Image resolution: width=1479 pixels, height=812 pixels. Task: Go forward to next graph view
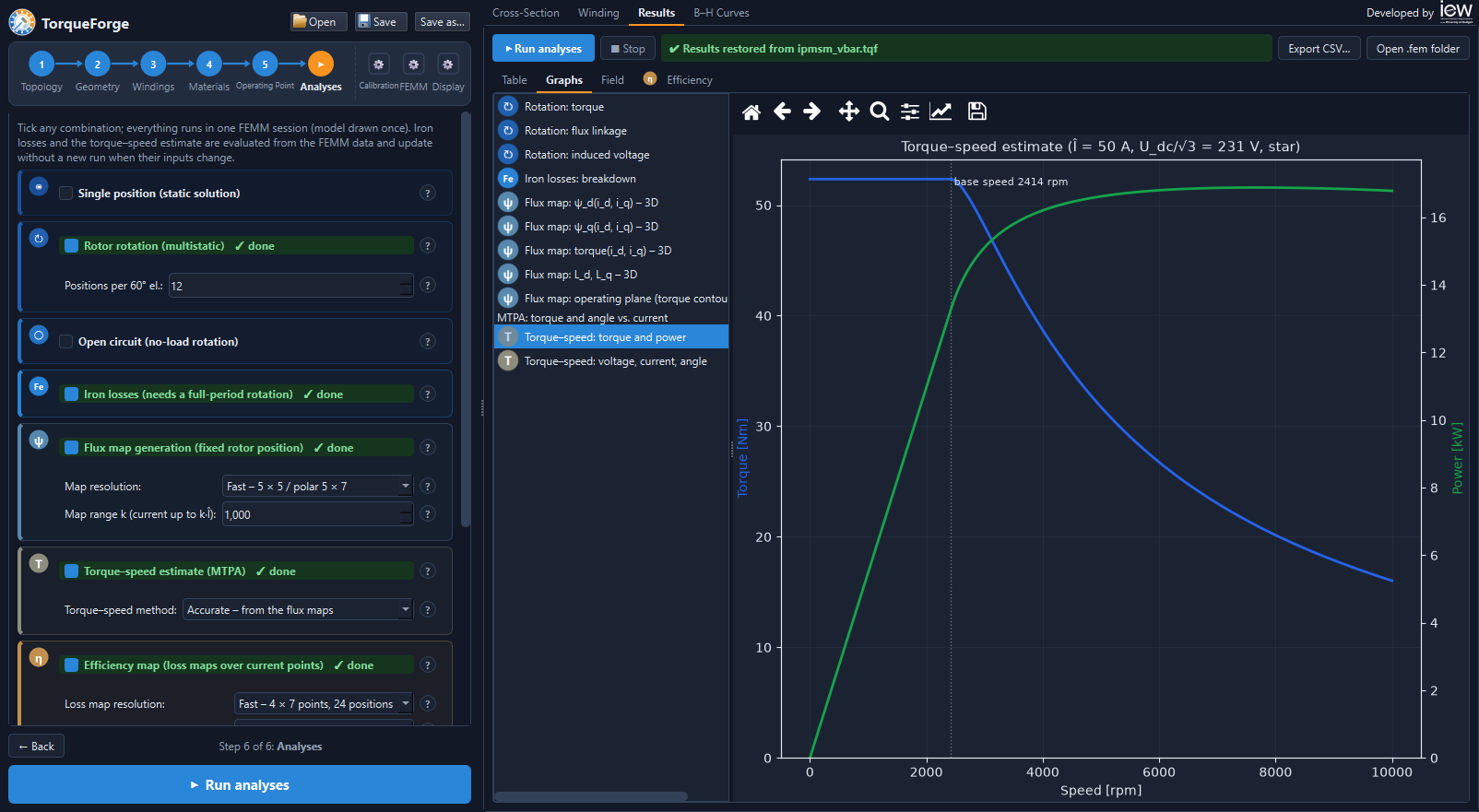[x=812, y=112]
